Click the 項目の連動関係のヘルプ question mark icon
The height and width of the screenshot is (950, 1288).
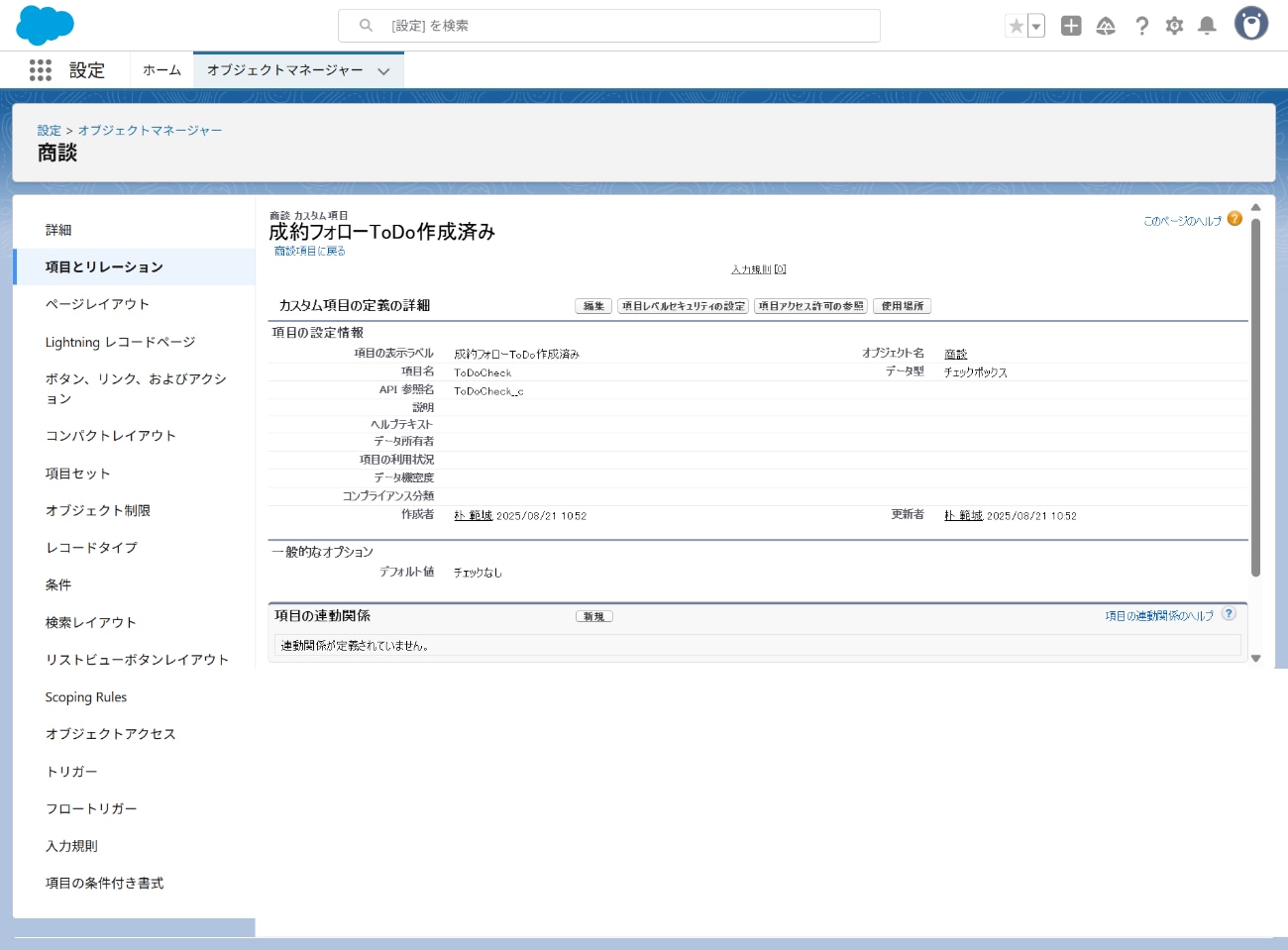(1229, 613)
